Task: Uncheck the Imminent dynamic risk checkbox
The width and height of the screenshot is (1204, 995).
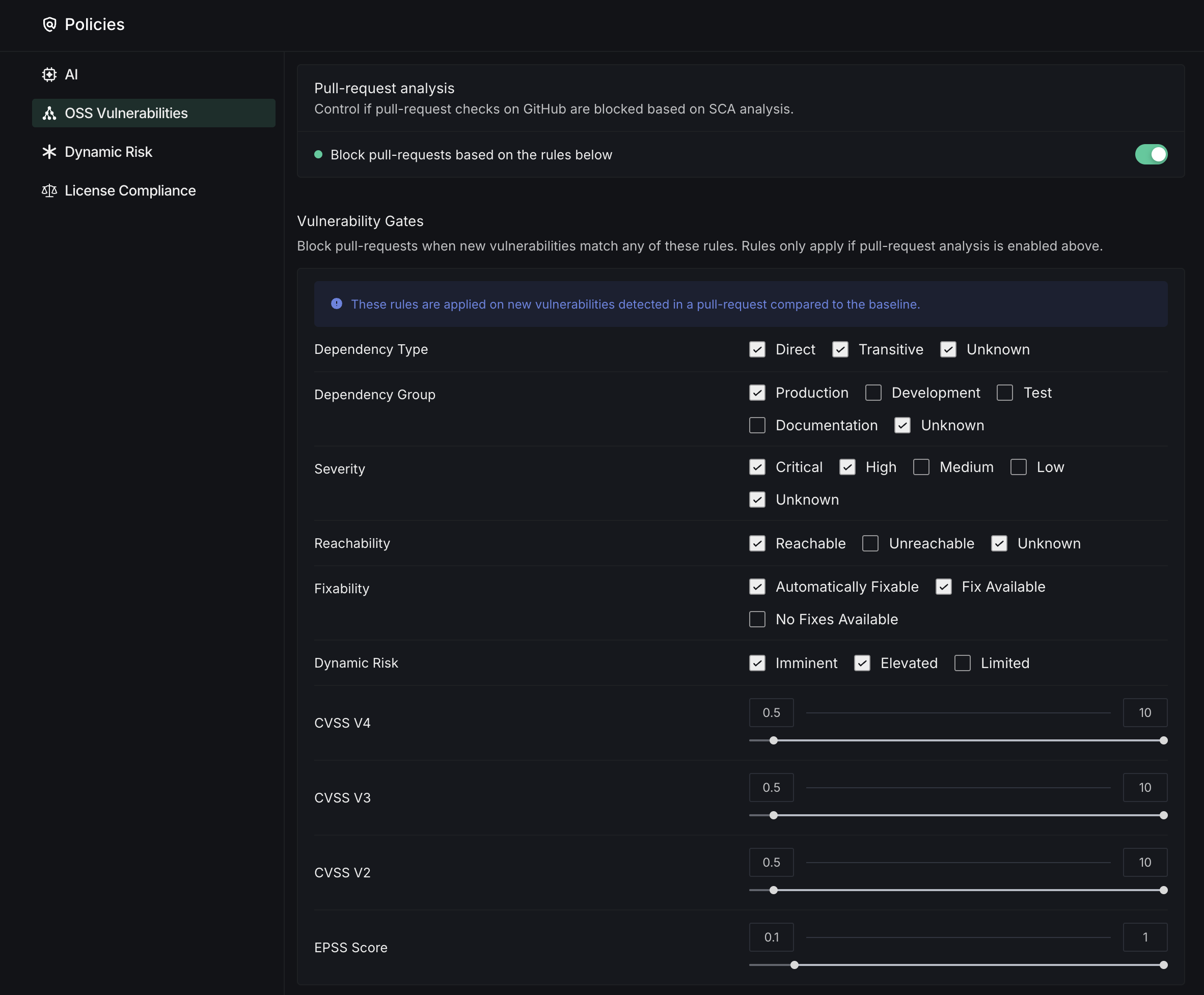Action: (x=757, y=663)
